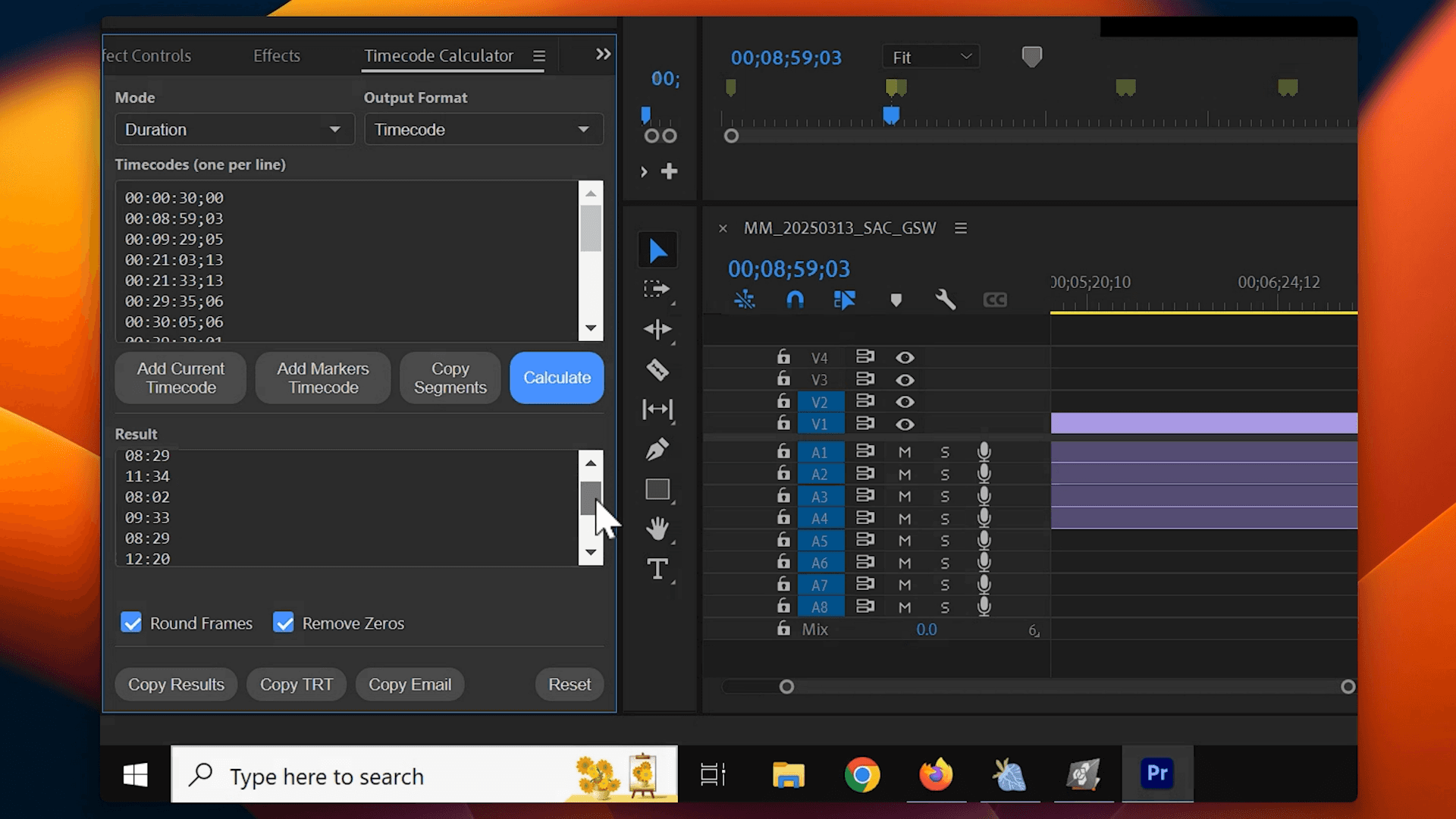Select the Hand tool
Viewport: 1456px width, 819px height.
(x=657, y=529)
